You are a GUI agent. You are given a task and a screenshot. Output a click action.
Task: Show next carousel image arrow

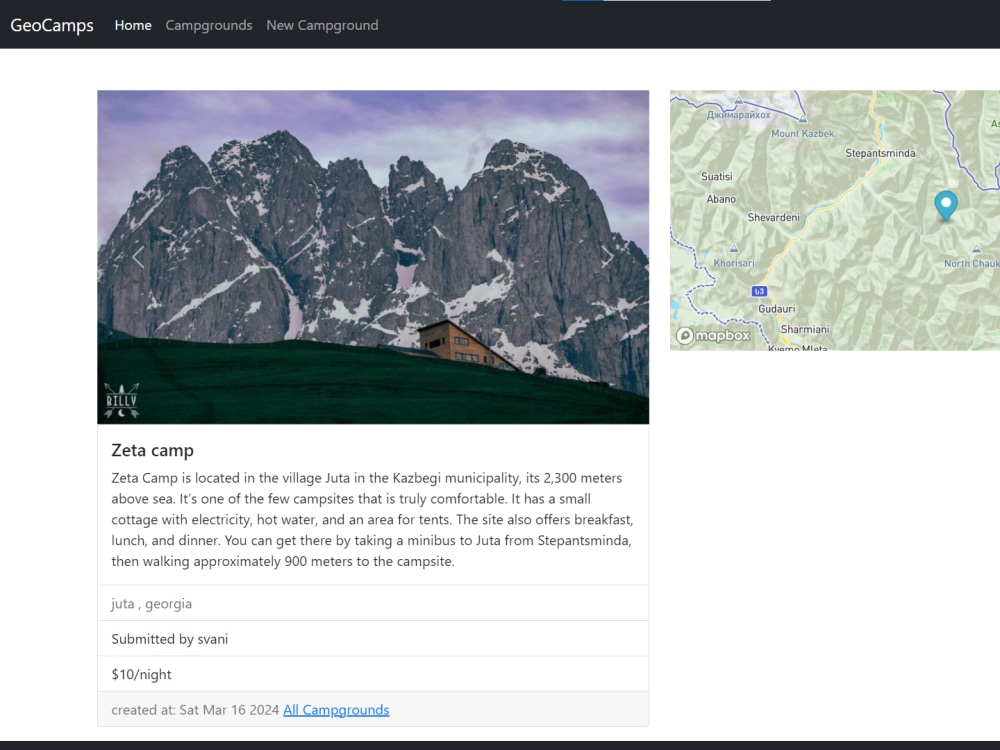pos(607,257)
